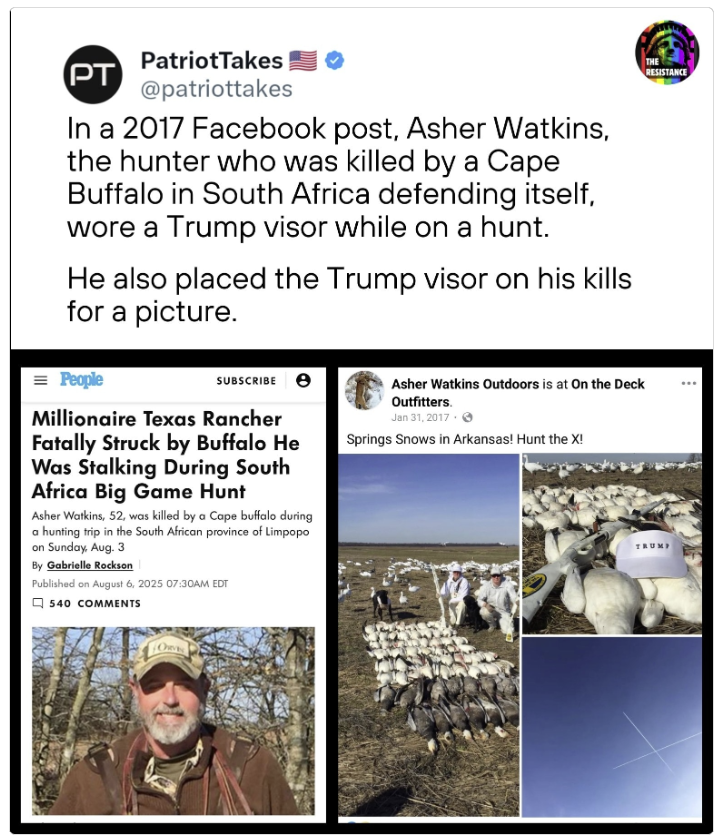Click the SUBSCRIBE button on People
The height and width of the screenshot is (835, 724).
[x=246, y=381]
